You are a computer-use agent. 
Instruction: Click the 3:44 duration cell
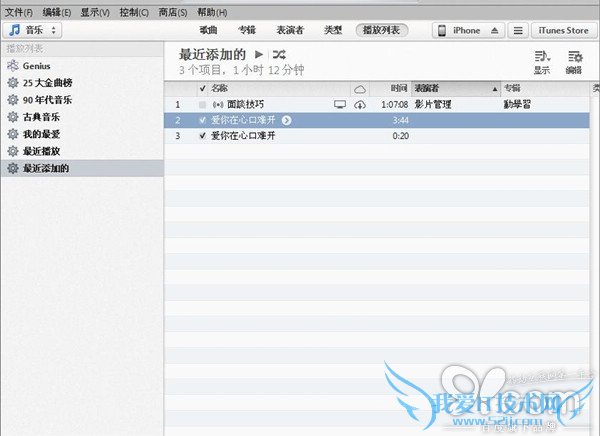(x=401, y=120)
